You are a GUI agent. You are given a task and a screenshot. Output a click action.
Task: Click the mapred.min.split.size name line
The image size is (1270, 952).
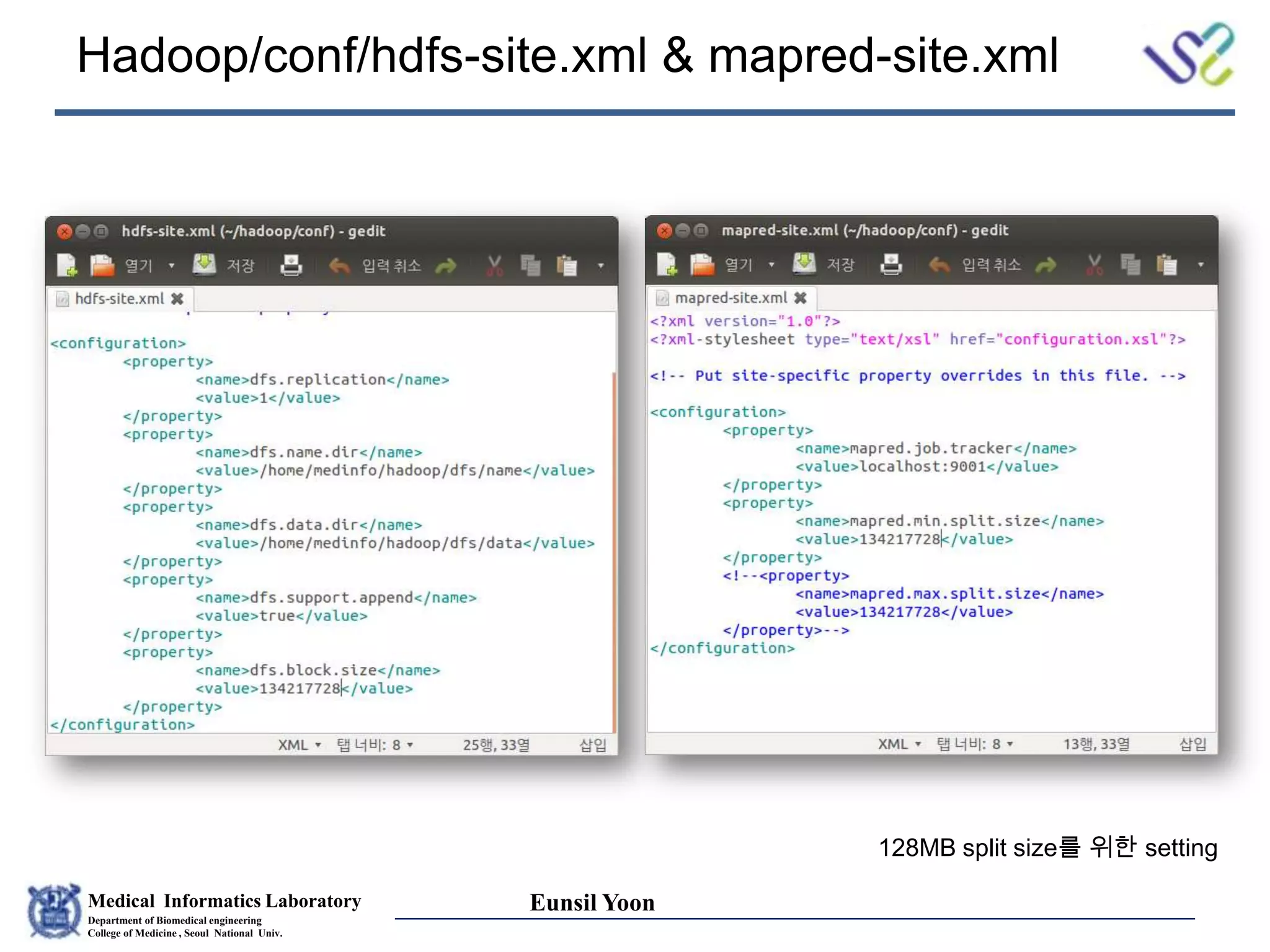[950, 521]
